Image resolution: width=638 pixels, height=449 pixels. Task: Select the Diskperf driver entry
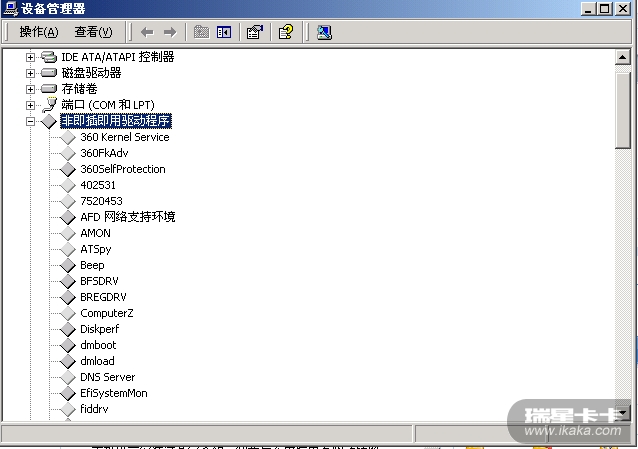point(100,329)
